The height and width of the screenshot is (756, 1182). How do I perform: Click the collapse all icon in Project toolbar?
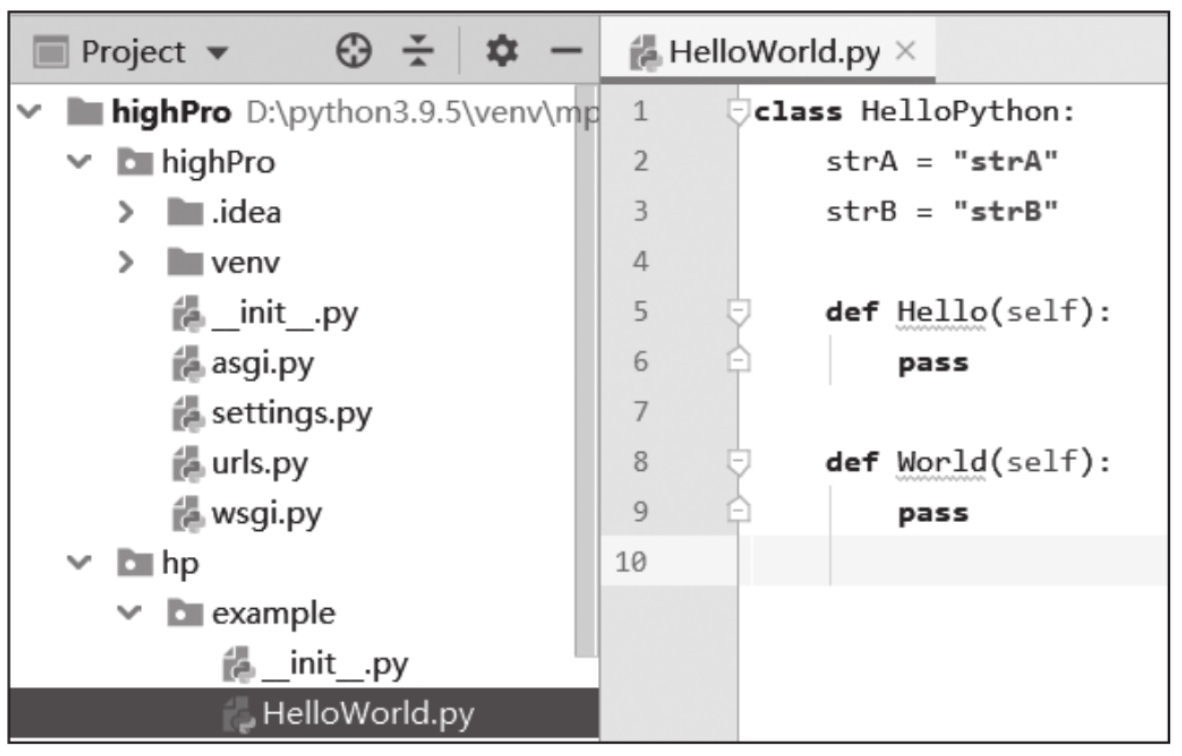(418, 51)
